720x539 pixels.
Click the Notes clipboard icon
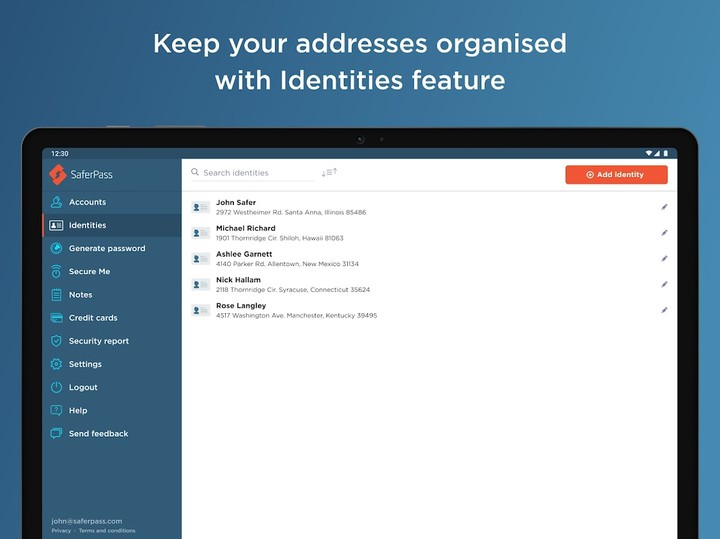pos(56,295)
